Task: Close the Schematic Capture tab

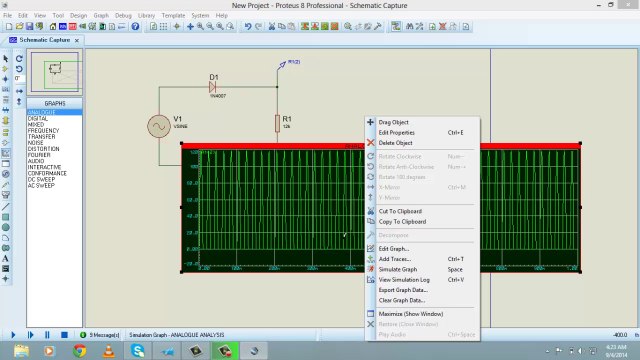Action: 77,40
